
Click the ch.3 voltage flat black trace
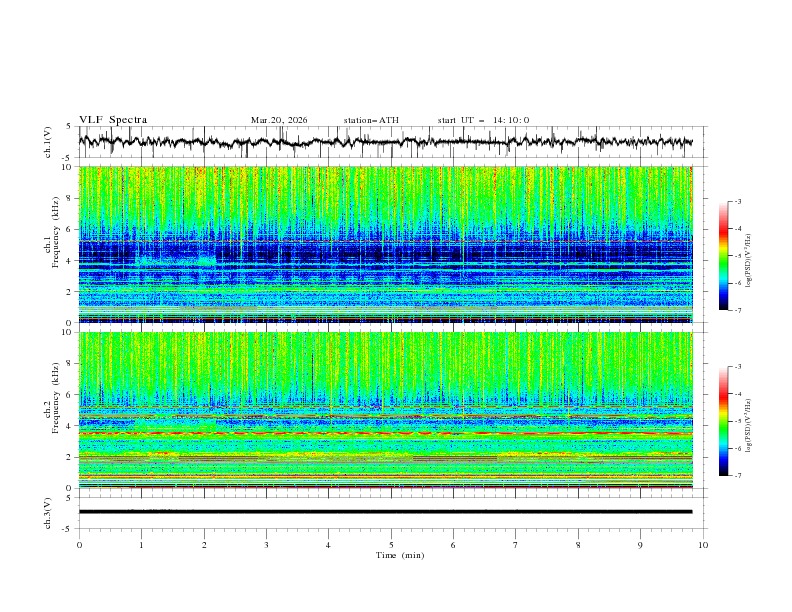tap(385, 512)
